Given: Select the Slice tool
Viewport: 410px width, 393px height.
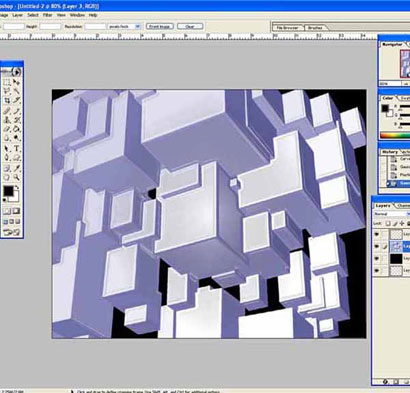Looking at the screenshot, I should (16, 100).
